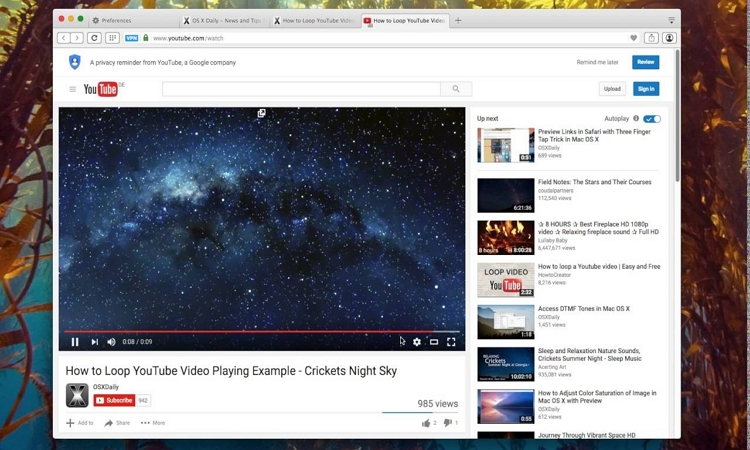The height and width of the screenshot is (450, 750).
Task: Toggle the Autoplay switch
Action: (x=652, y=119)
